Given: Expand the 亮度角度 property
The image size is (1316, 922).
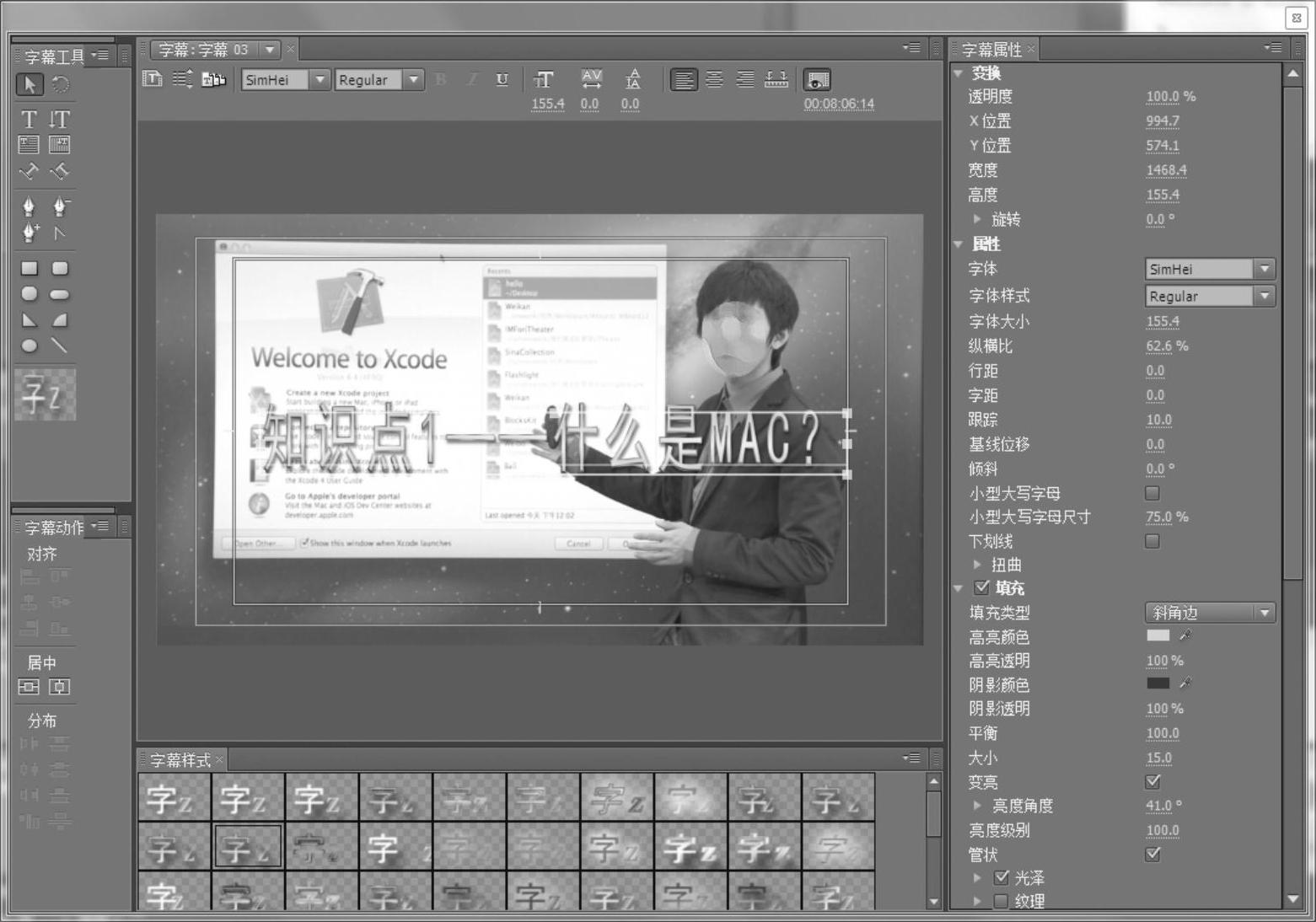Looking at the screenshot, I should pos(977,806).
